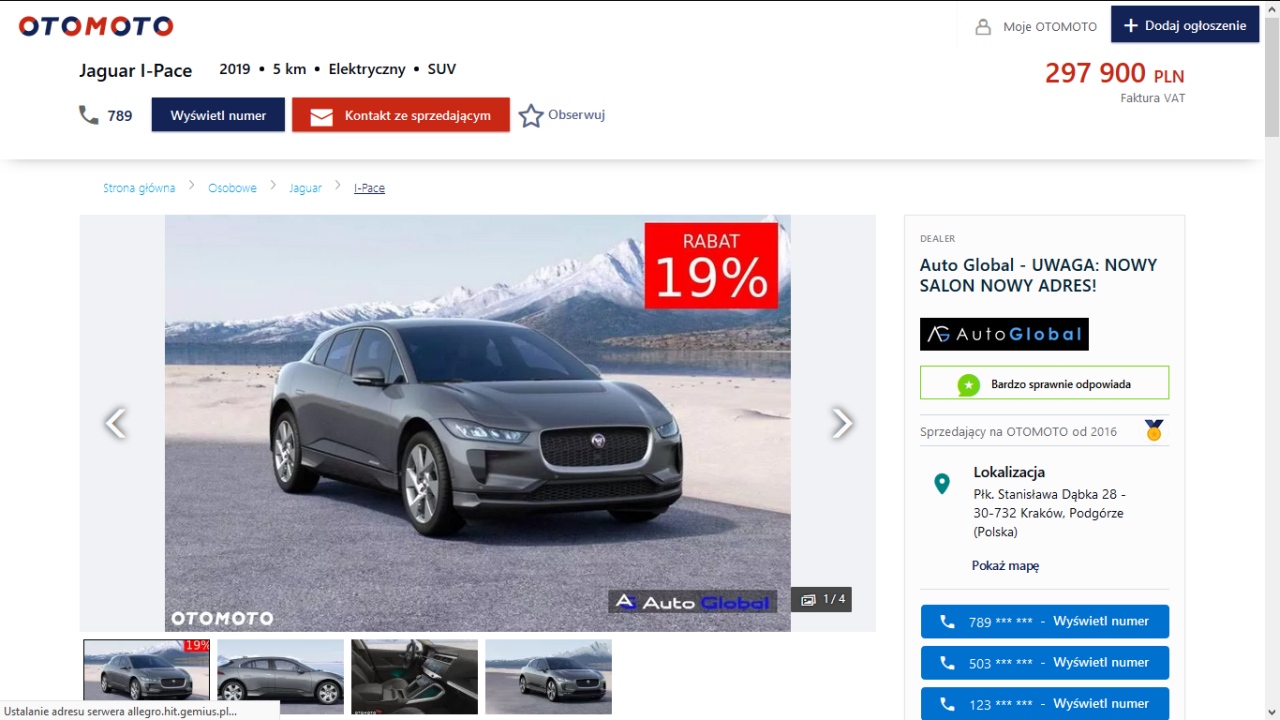
Task: Click the 297 900 PLN price
Action: click(x=1114, y=73)
